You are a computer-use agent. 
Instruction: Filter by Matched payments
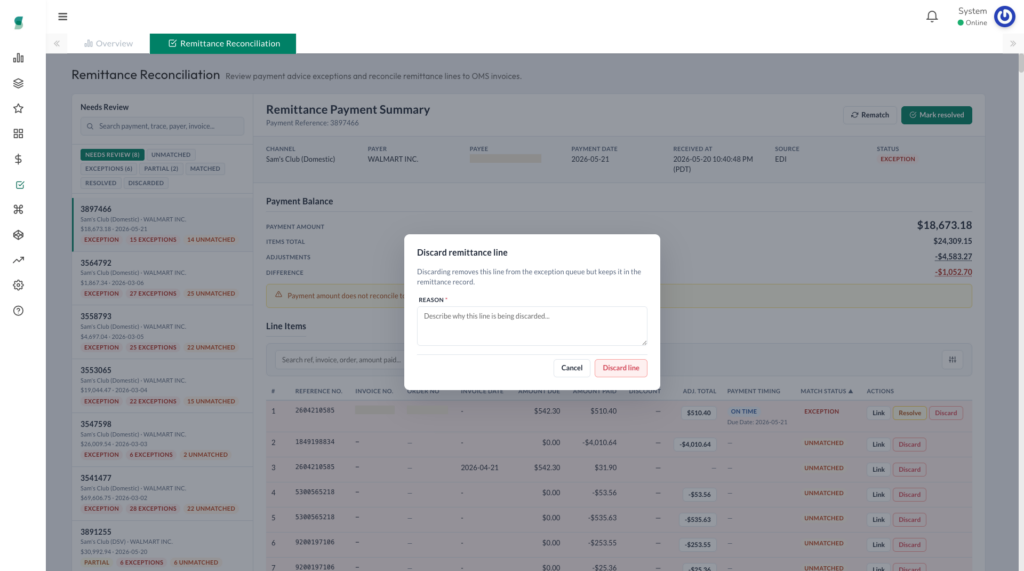pos(205,169)
